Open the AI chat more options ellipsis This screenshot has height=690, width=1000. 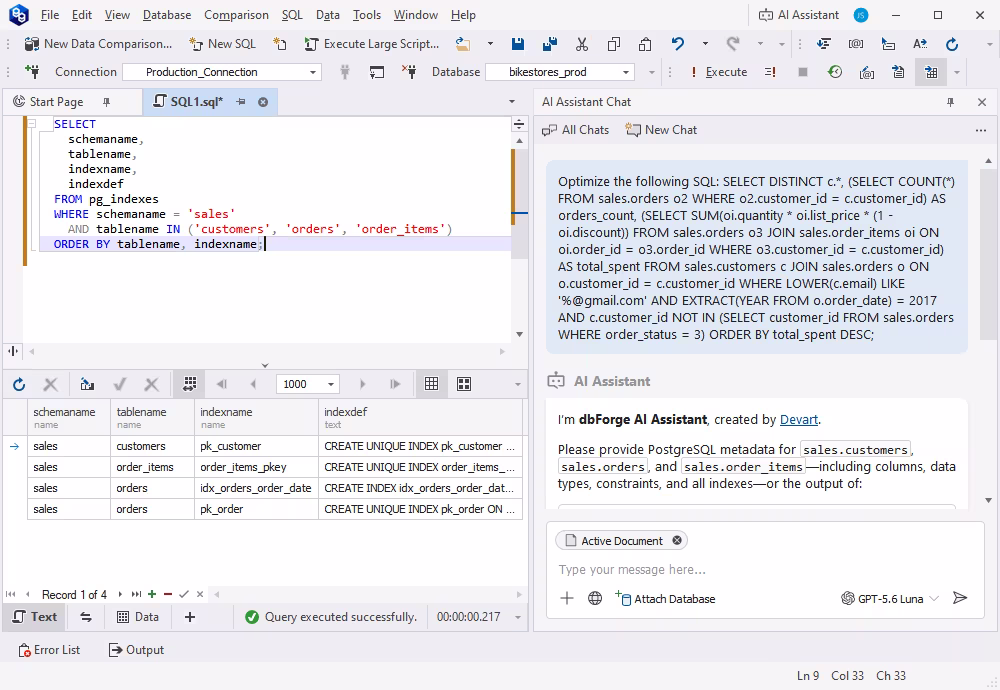981,130
